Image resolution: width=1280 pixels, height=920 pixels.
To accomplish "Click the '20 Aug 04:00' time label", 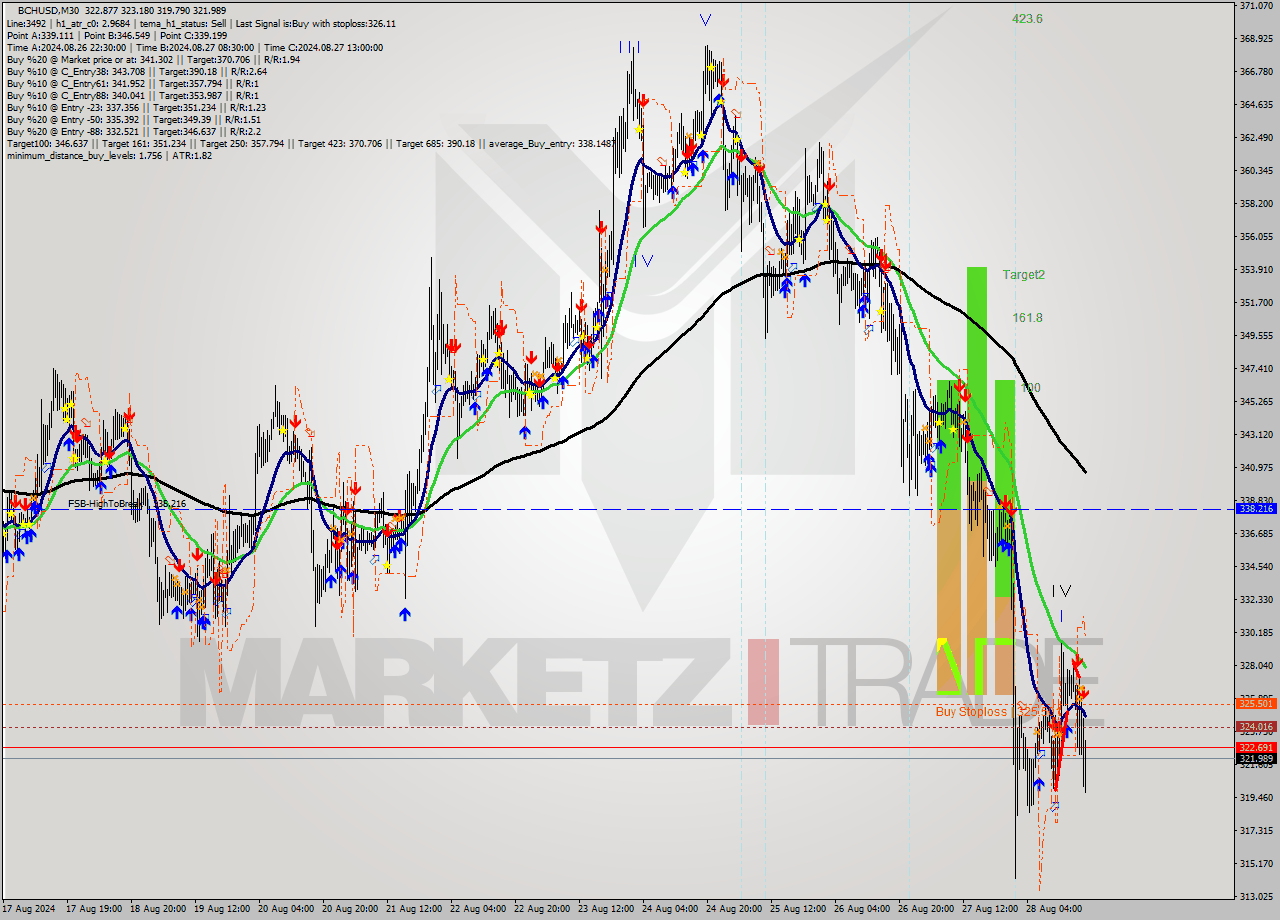I will (x=286, y=910).
